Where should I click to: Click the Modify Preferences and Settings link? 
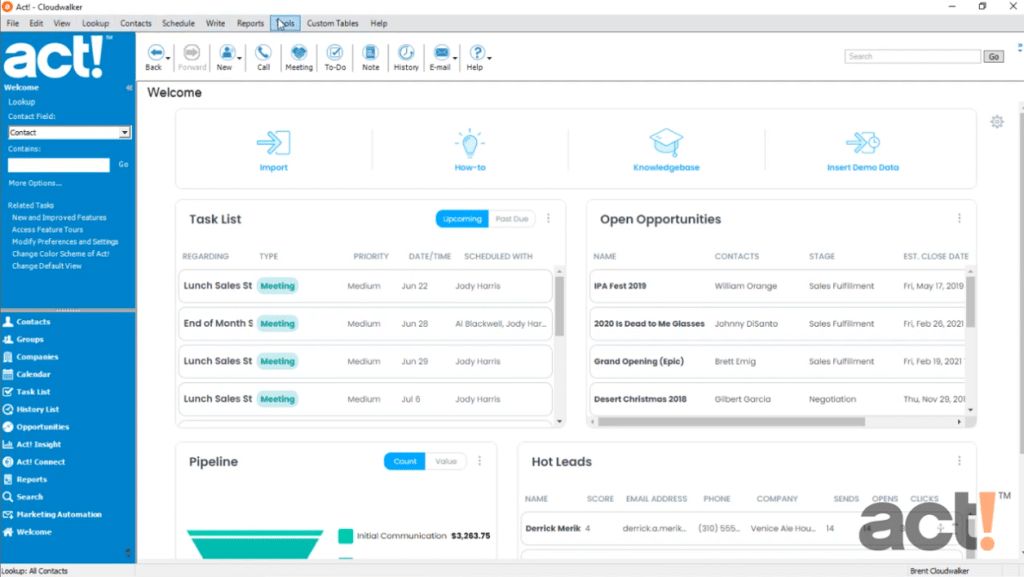tap(65, 242)
